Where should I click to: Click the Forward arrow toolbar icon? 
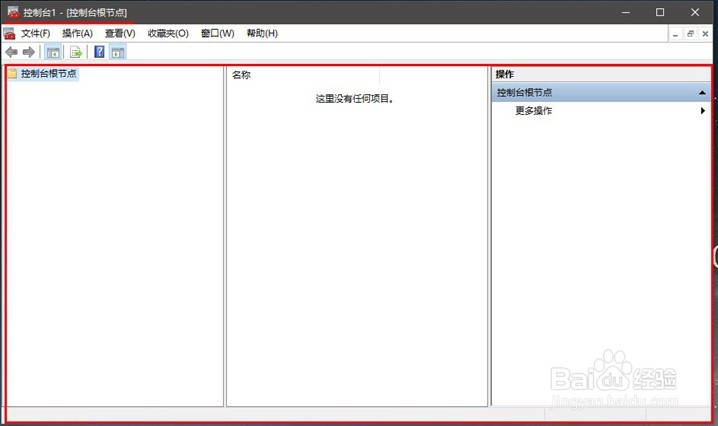pos(29,52)
